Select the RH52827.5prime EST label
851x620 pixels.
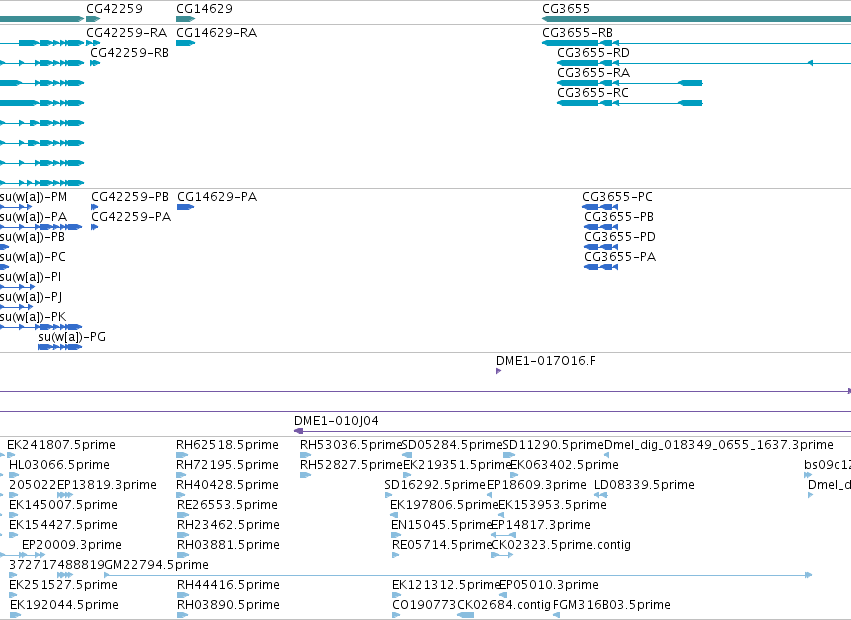pos(352,465)
